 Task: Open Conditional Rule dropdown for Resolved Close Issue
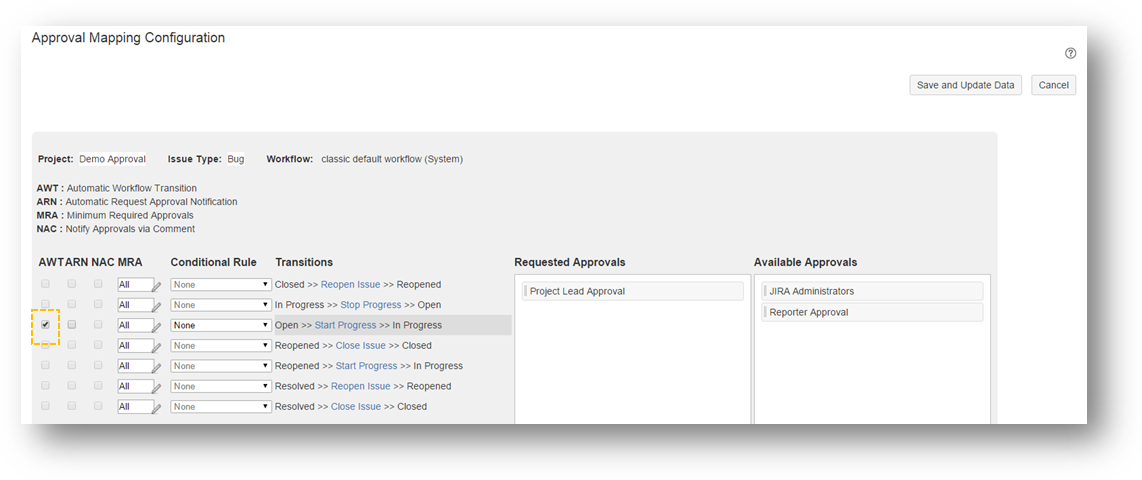220,407
